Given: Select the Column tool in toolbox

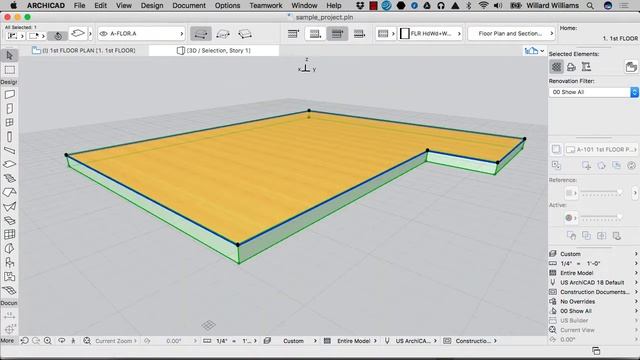Looking at the screenshot, I should click(x=9, y=136).
